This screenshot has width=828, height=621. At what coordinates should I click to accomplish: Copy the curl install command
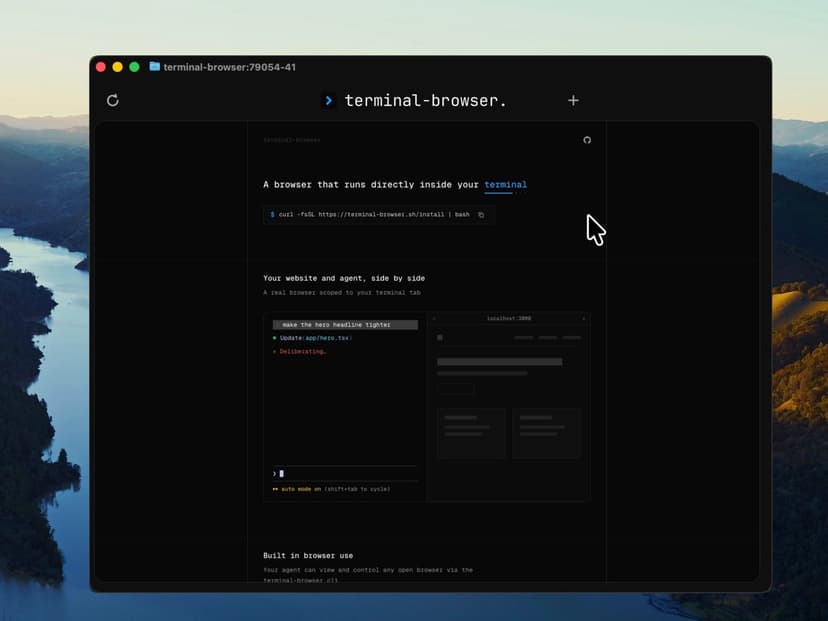click(x=481, y=215)
